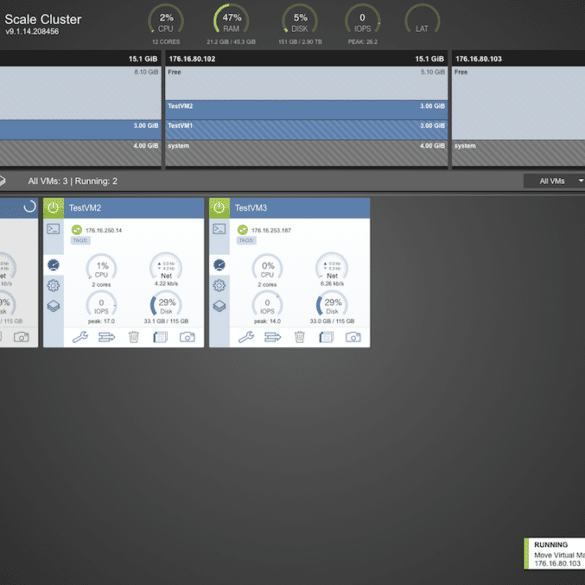Click the TAGS label on TestVM3
Image resolution: width=585 pixels, height=585 pixels.
click(x=247, y=240)
